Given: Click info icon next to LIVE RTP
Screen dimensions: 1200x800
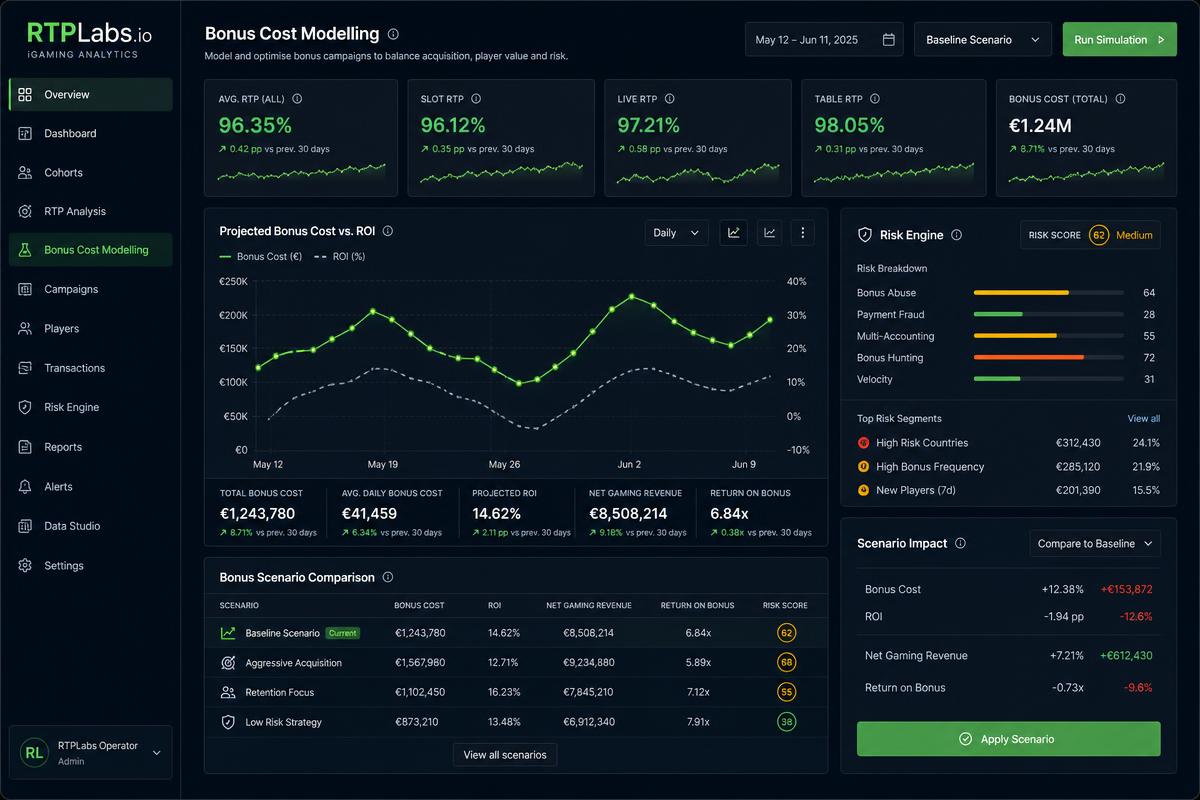Looking at the screenshot, I should [669, 99].
